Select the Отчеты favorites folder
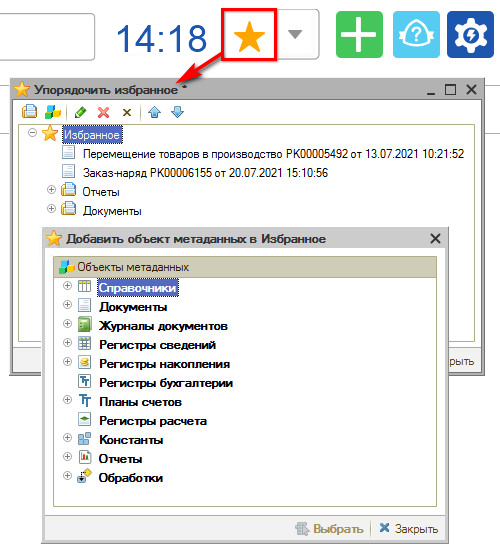This screenshot has width=500, height=547. pos(101,192)
